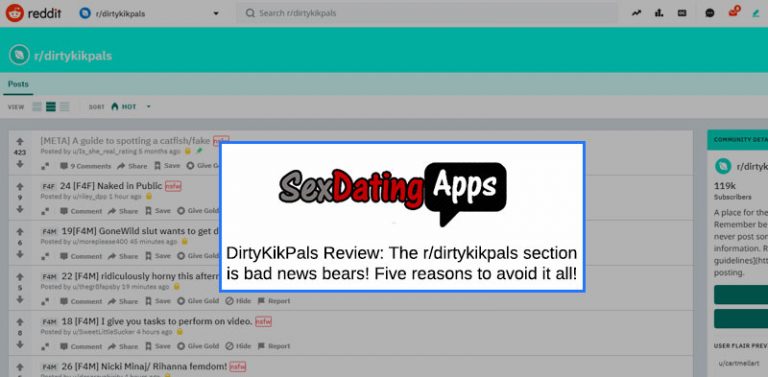Image resolution: width=768 pixels, height=377 pixels.
Task: Open the '26 [F4M] Nicki Minaj/ Rihanna' post title
Action: pyautogui.click(x=144, y=366)
